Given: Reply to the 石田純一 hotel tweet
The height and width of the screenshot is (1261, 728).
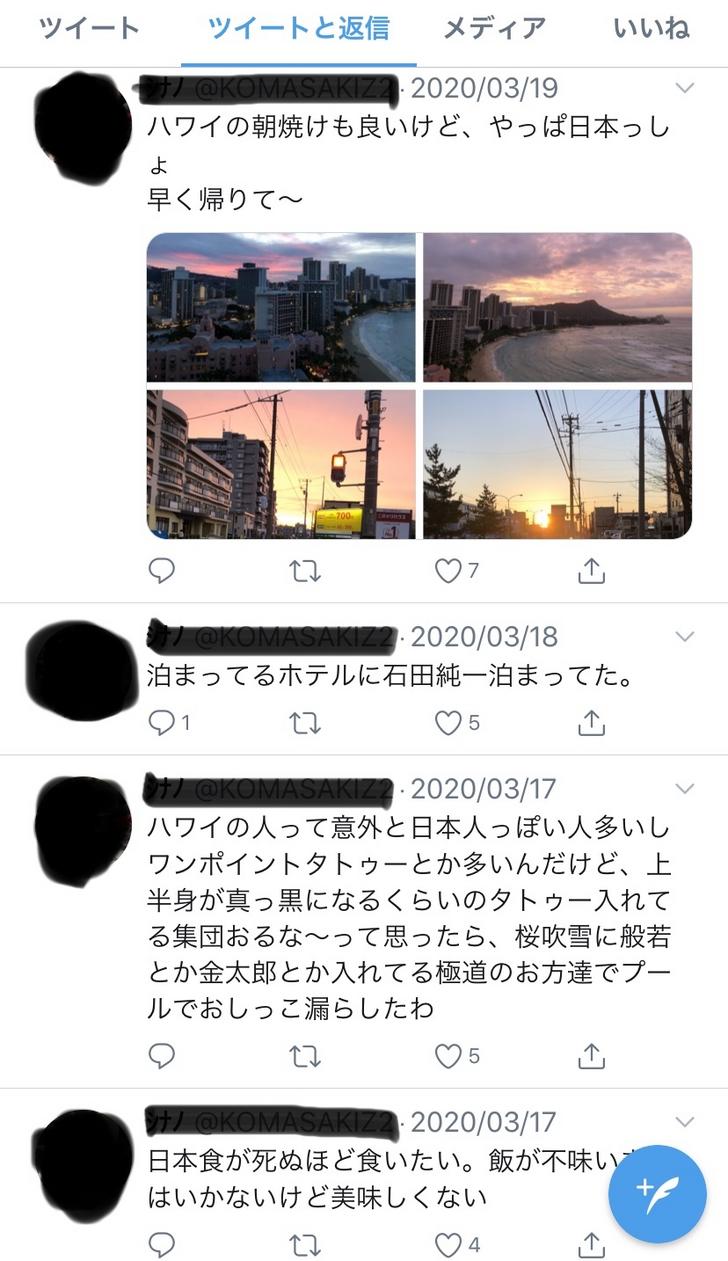Looking at the screenshot, I should pyautogui.click(x=168, y=722).
